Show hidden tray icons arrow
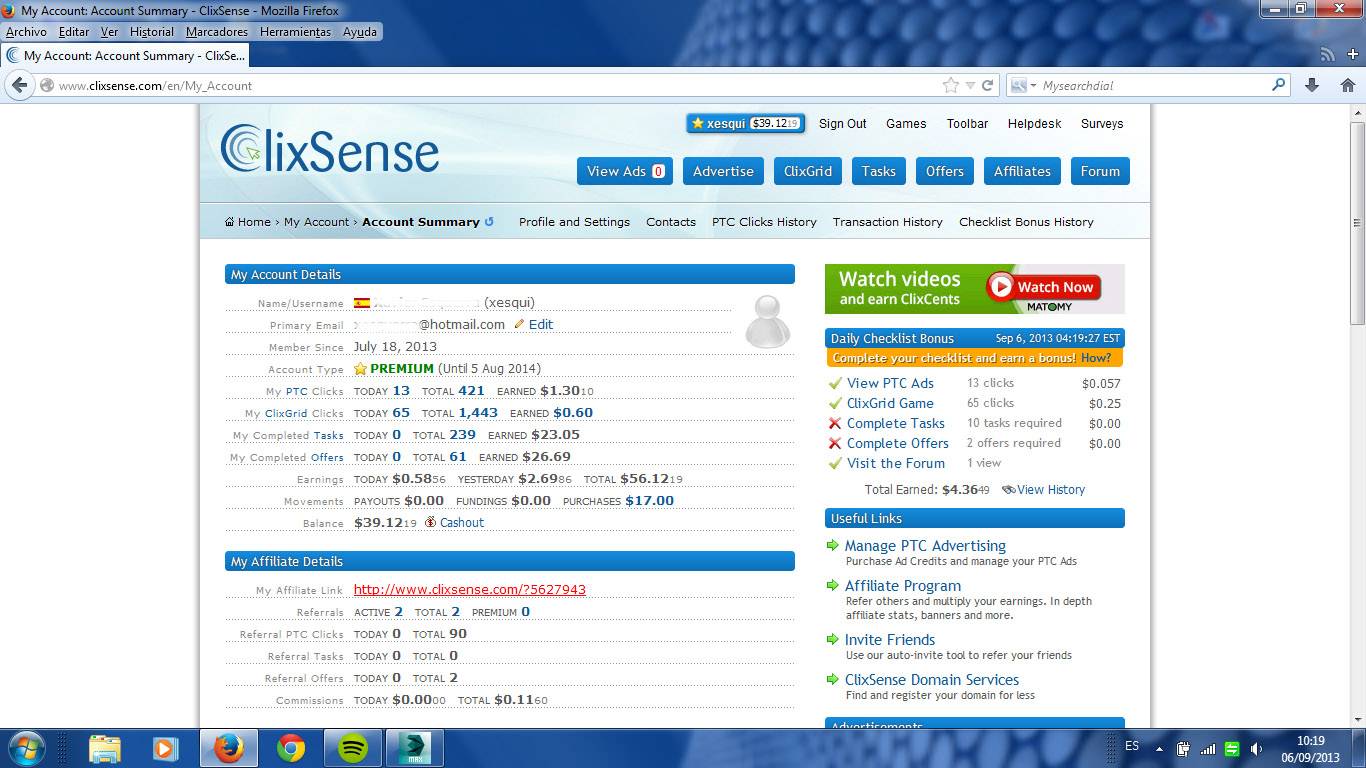This screenshot has height=768, width=1366. click(x=1159, y=748)
